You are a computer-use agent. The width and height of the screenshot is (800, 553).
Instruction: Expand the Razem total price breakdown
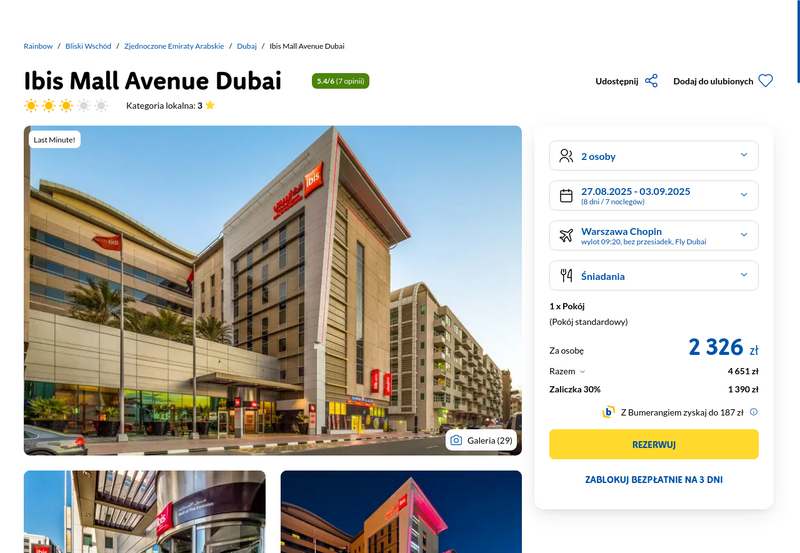click(x=567, y=371)
